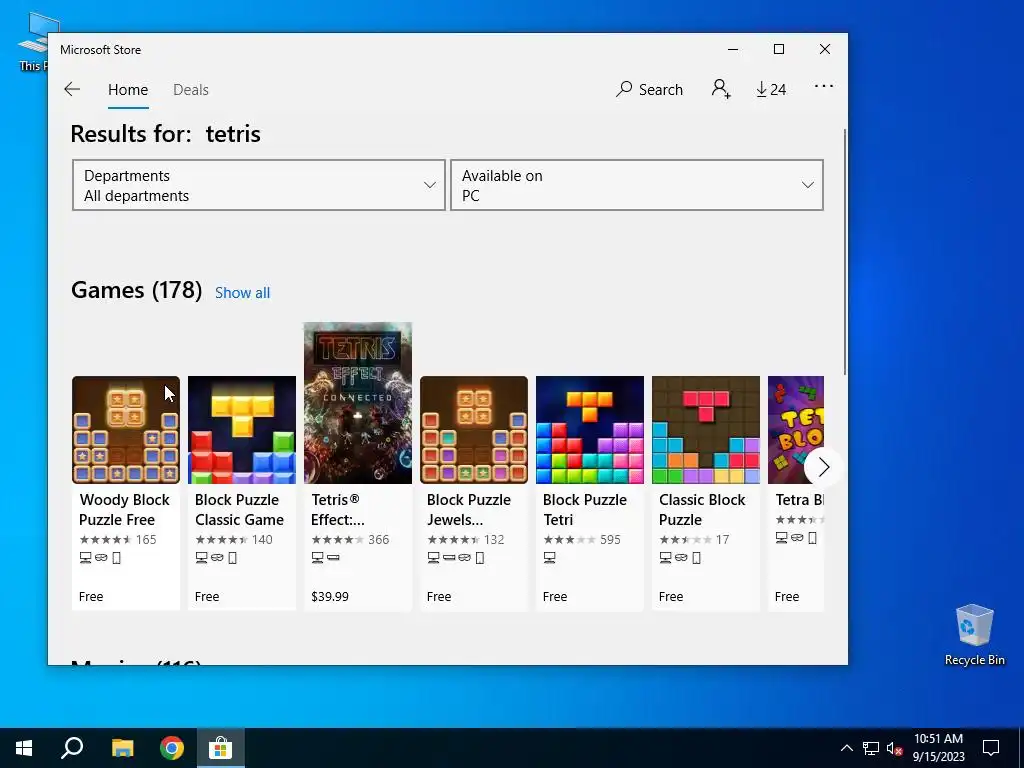
Task: Open File Explorer from taskbar
Action: (122, 748)
